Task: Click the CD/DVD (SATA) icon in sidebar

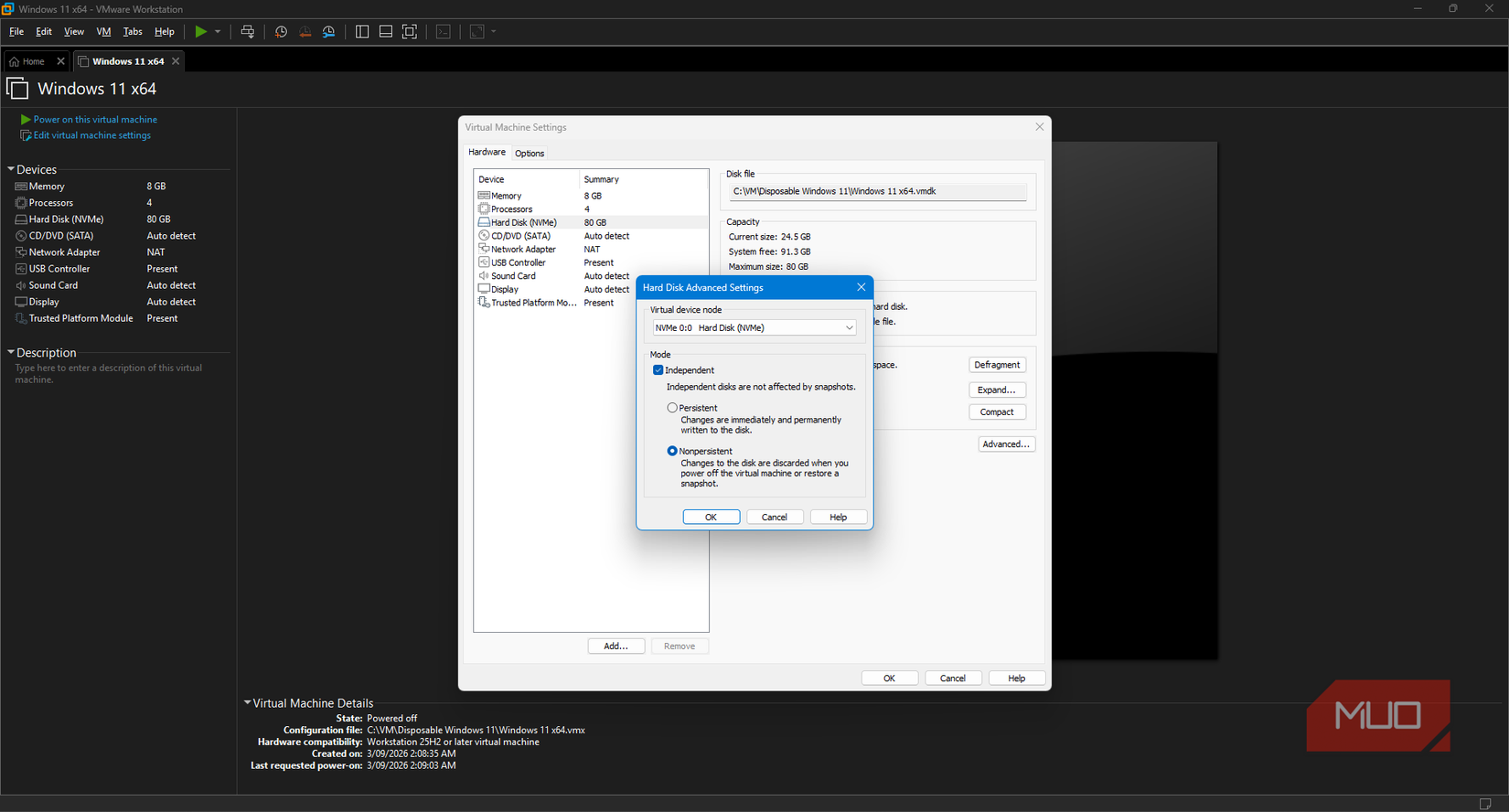Action: (21, 236)
